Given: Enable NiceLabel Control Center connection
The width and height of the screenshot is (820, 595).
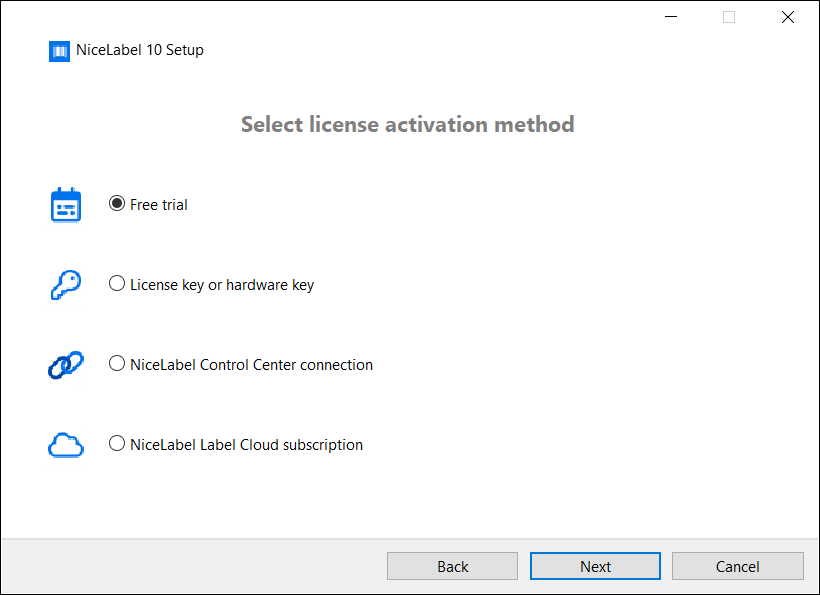Looking at the screenshot, I should click(117, 363).
